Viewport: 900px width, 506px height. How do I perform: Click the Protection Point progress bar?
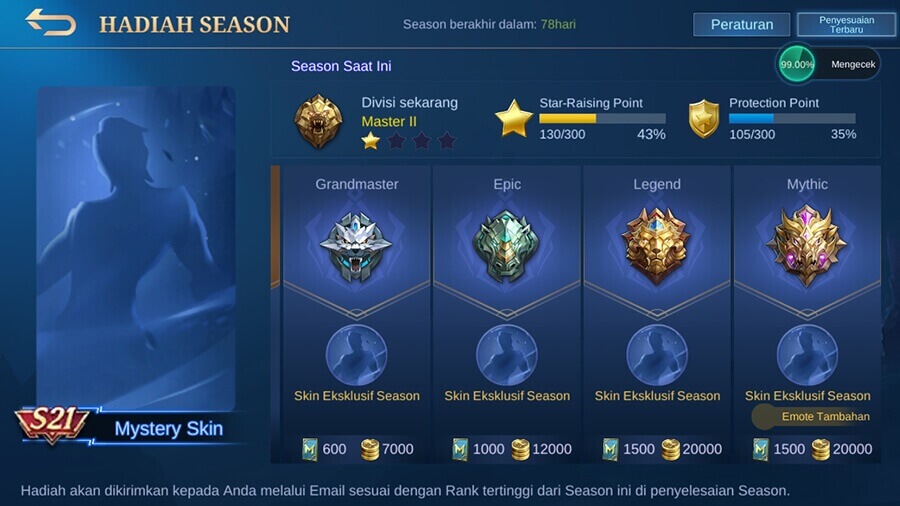(792, 119)
